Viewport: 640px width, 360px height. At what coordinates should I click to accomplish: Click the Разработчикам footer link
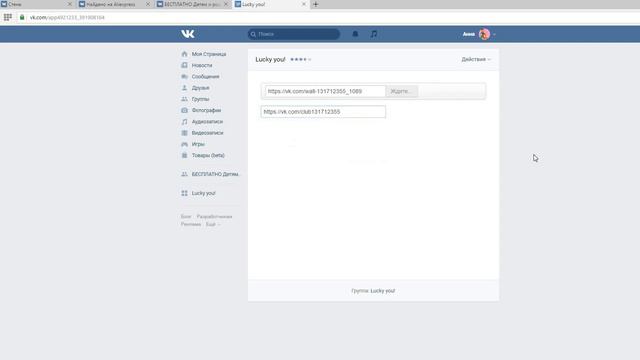pyautogui.click(x=214, y=217)
